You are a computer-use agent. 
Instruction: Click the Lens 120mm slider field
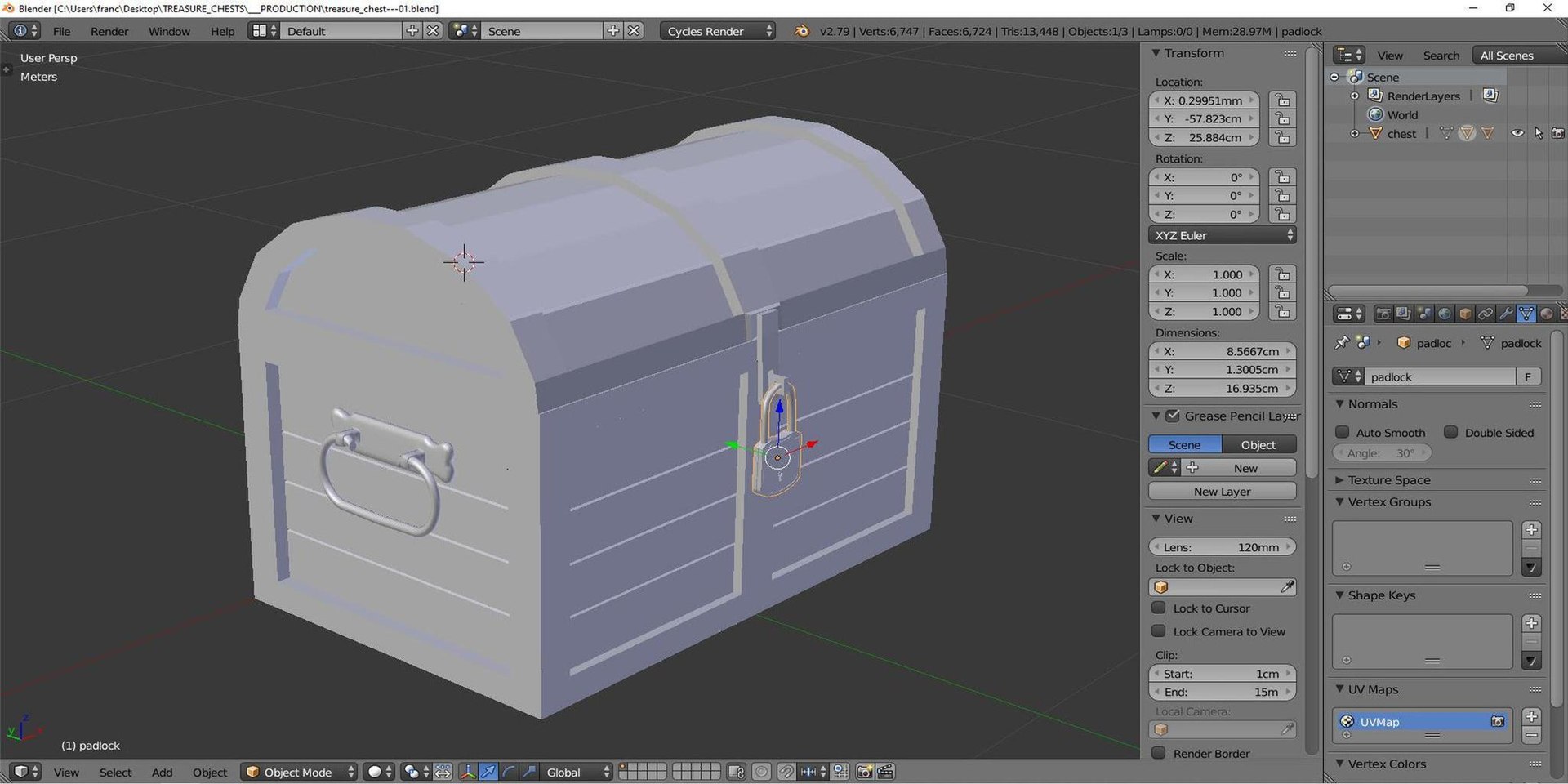click(1222, 547)
